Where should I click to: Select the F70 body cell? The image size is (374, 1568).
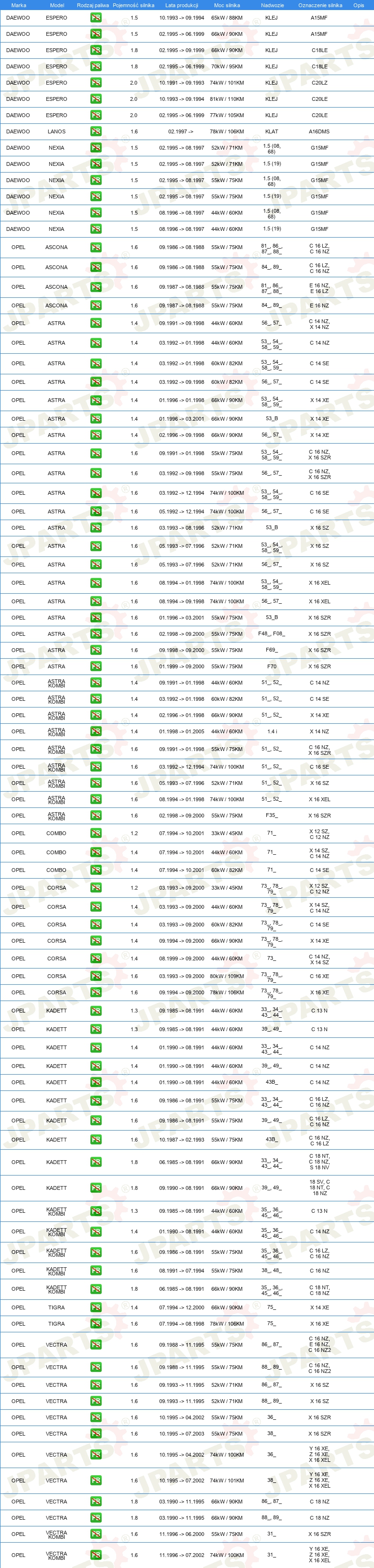pyautogui.click(x=272, y=666)
